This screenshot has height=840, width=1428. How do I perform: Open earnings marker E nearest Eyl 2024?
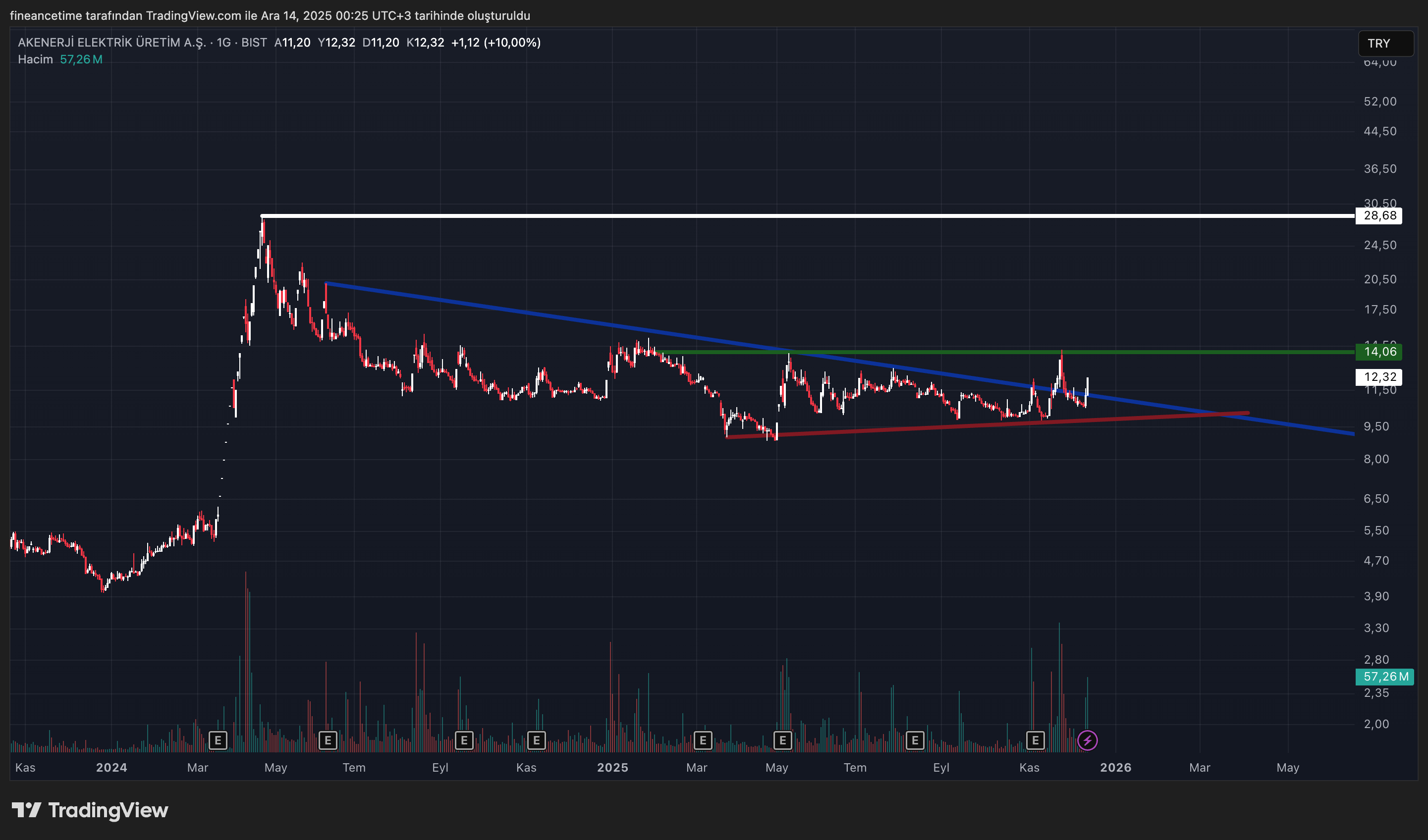(464, 740)
